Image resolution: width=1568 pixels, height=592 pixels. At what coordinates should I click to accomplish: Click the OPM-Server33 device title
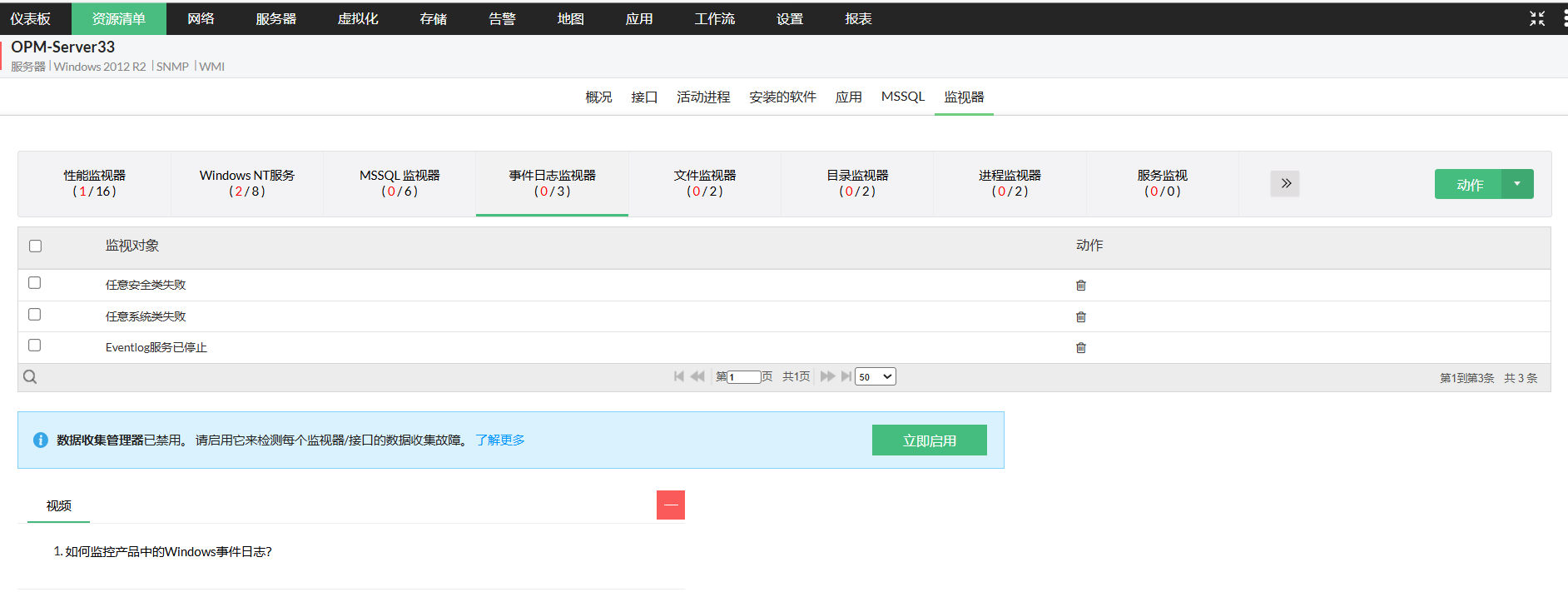click(62, 47)
